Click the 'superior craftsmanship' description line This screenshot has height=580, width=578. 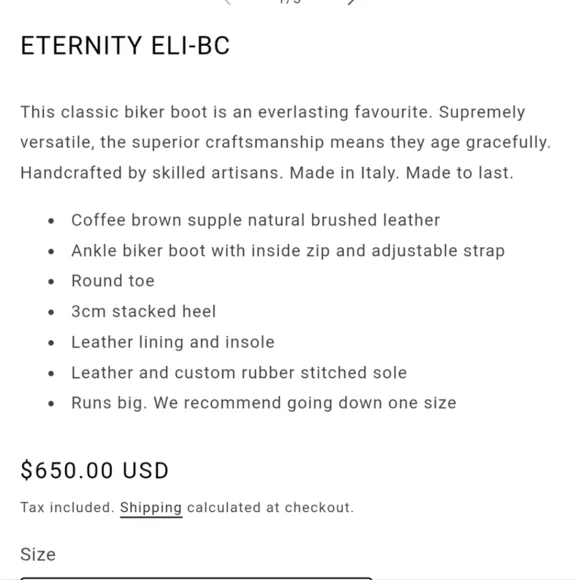pos(285,142)
